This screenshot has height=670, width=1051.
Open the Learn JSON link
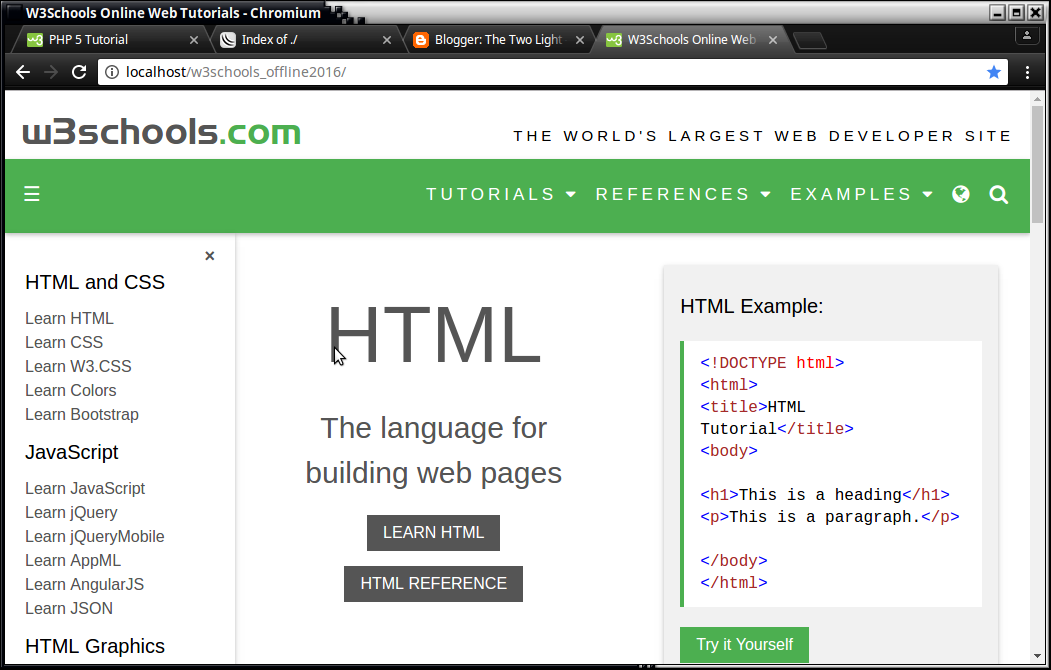tap(68, 609)
